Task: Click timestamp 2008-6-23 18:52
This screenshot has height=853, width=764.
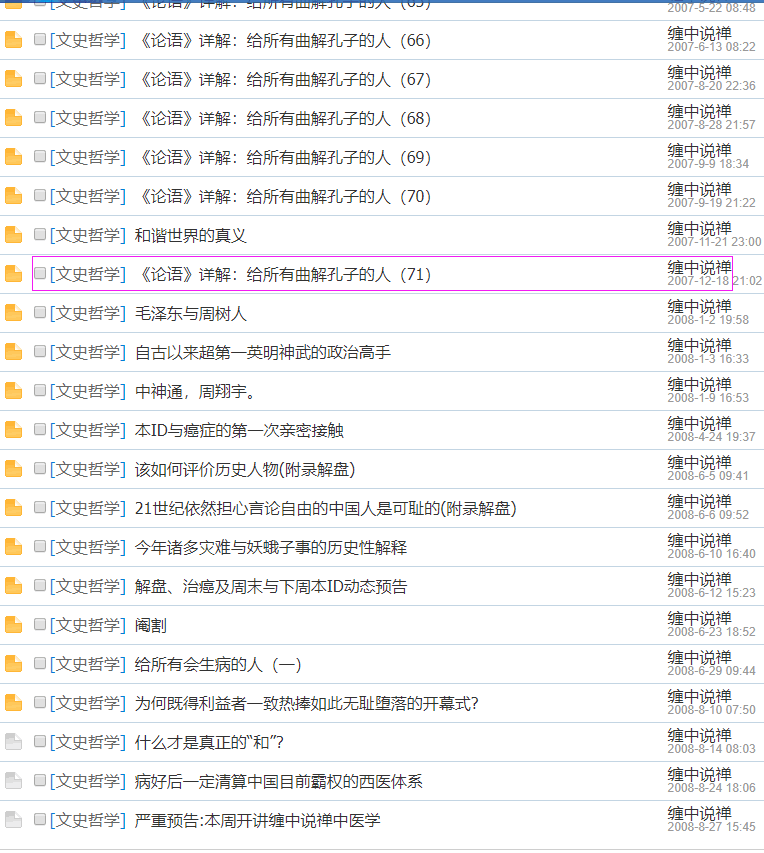Action: (x=711, y=632)
